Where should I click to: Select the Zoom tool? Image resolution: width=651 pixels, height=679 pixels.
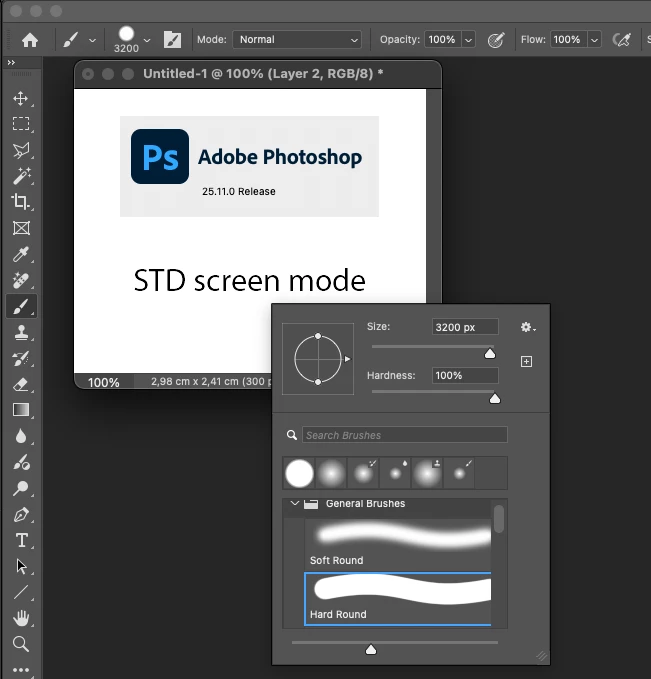(21, 644)
